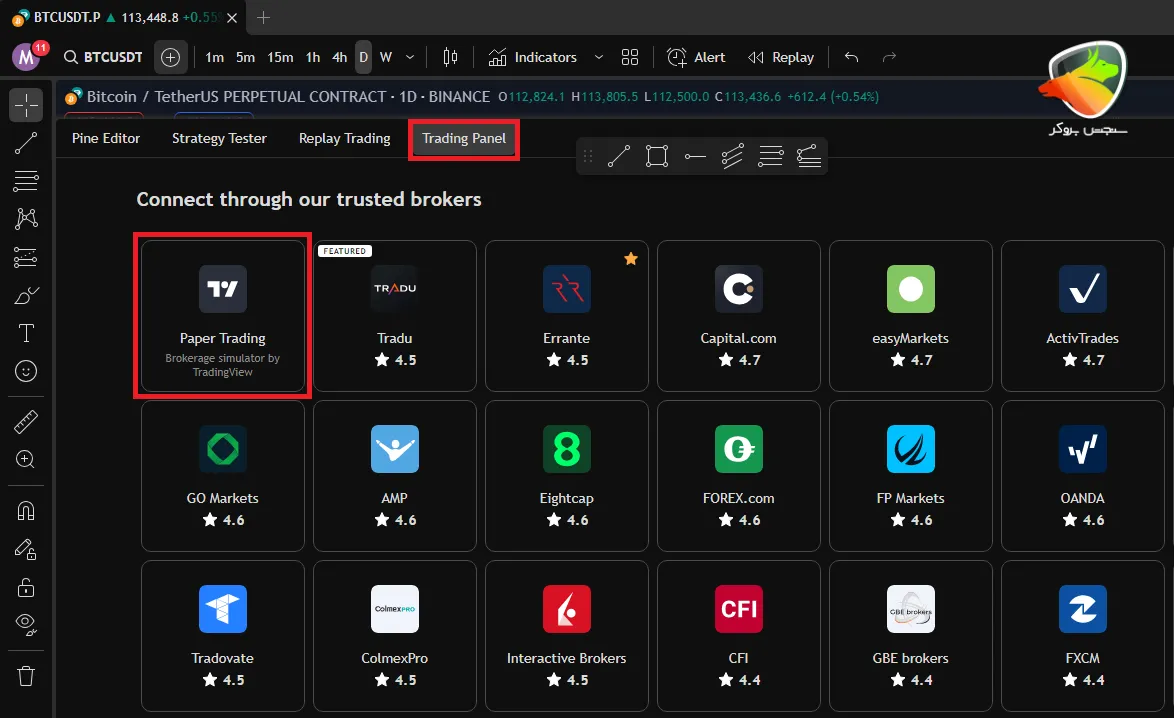This screenshot has width=1174, height=718.
Task: Open the emoji icons tool
Action: (26, 371)
